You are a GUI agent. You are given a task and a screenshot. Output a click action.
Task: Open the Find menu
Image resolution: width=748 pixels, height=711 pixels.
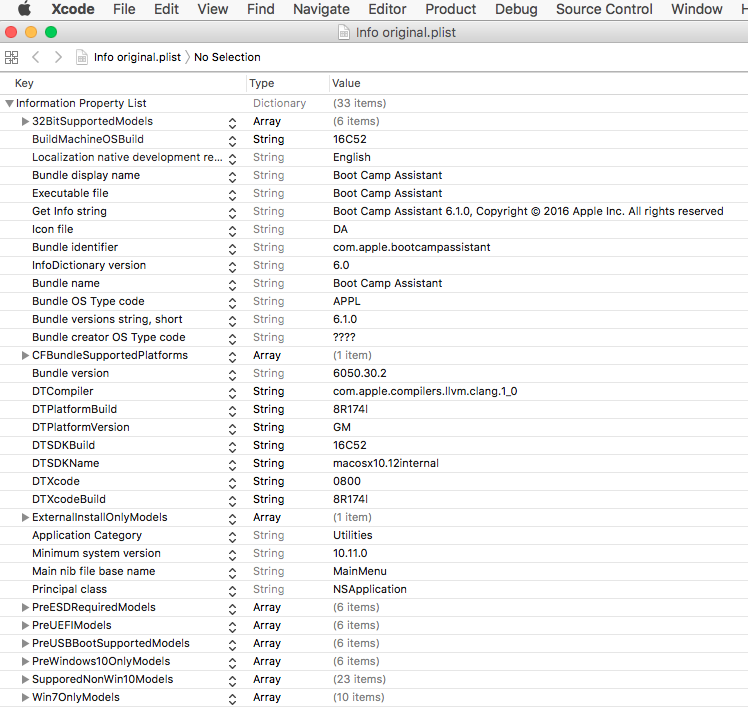260,9
